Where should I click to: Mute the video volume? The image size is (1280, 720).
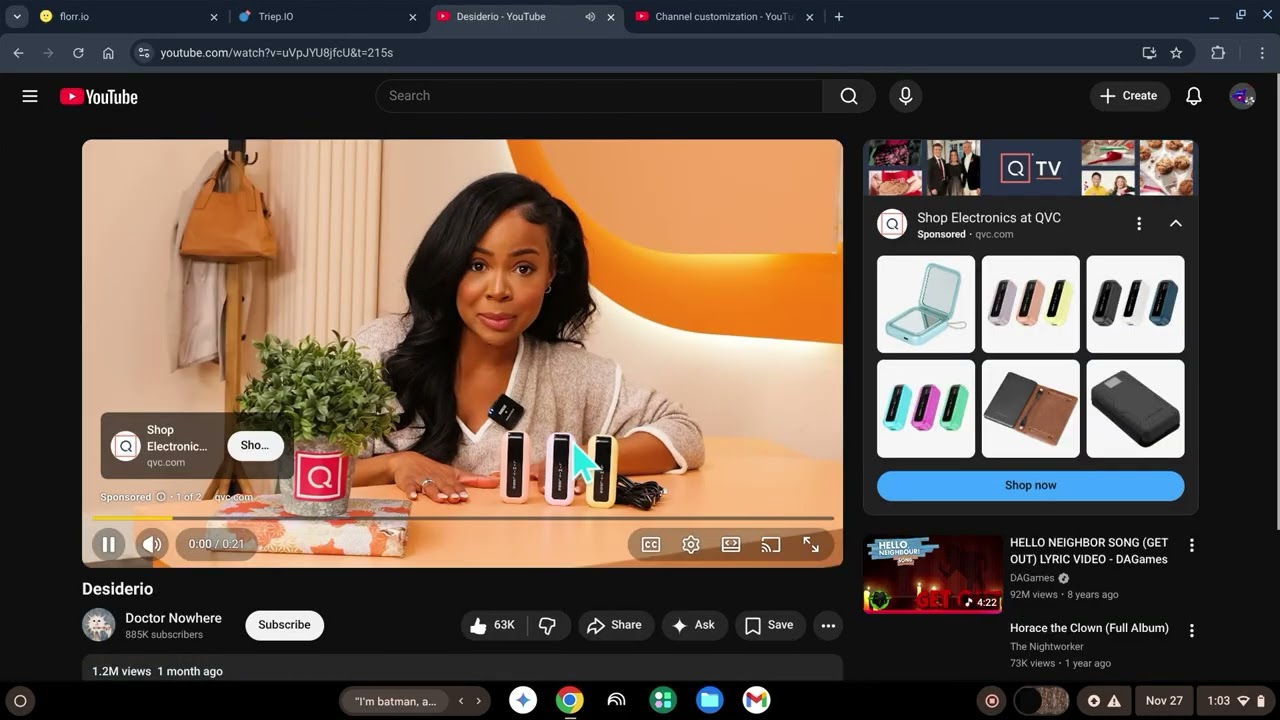pyautogui.click(x=152, y=544)
